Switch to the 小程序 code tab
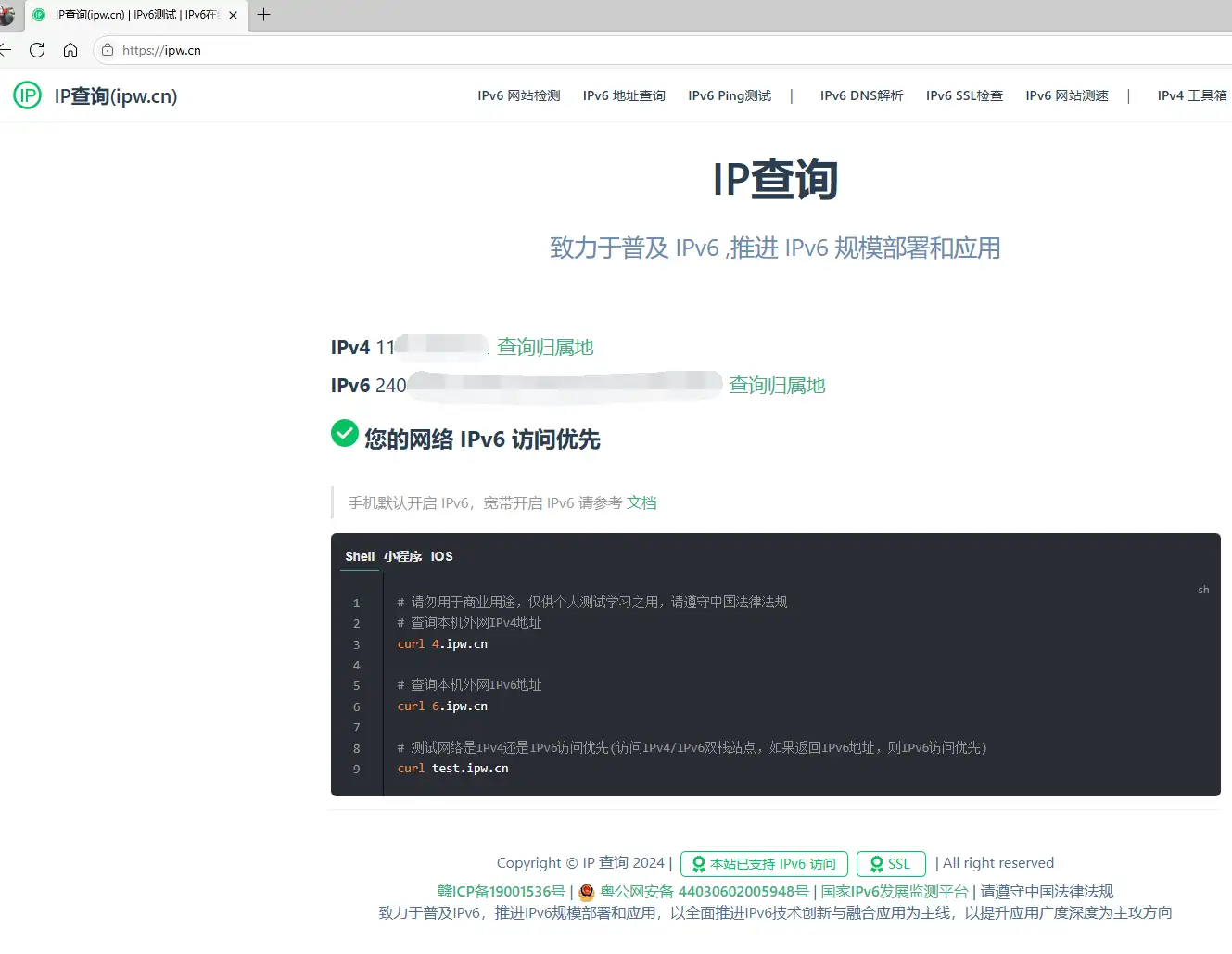1232x954 pixels. [402, 556]
